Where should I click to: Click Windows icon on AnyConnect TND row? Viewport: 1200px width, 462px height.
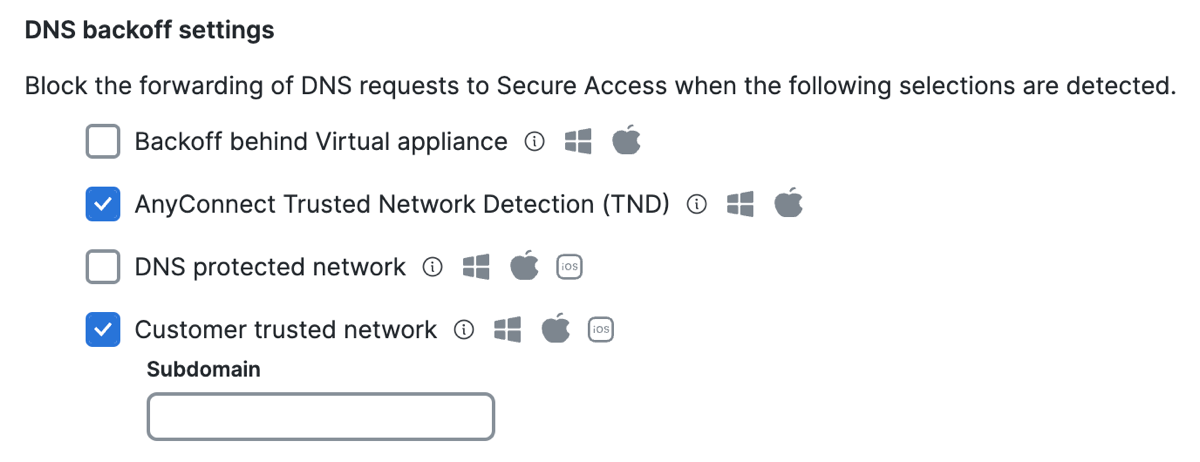point(740,205)
